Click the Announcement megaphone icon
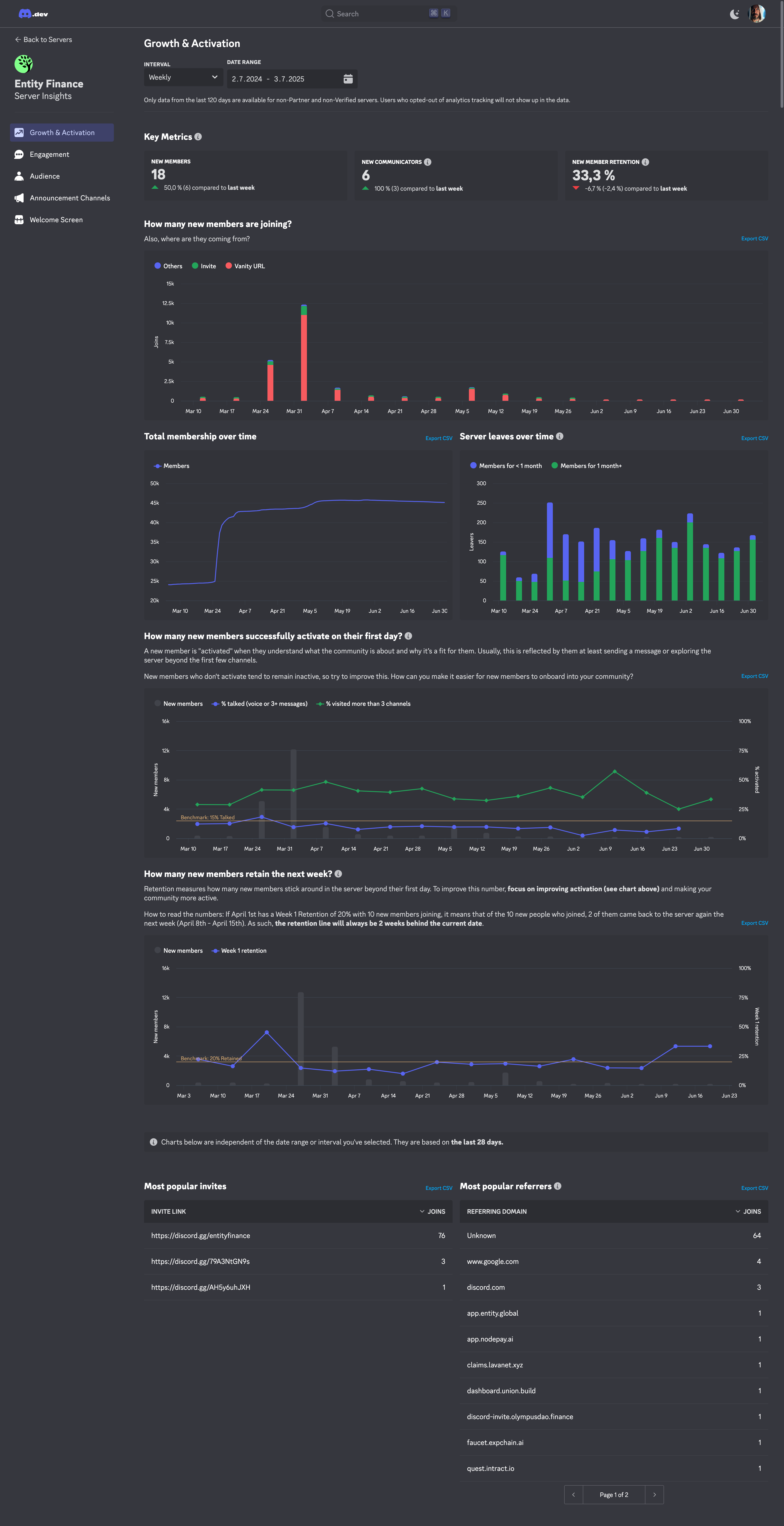 click(x=19, y=198)
